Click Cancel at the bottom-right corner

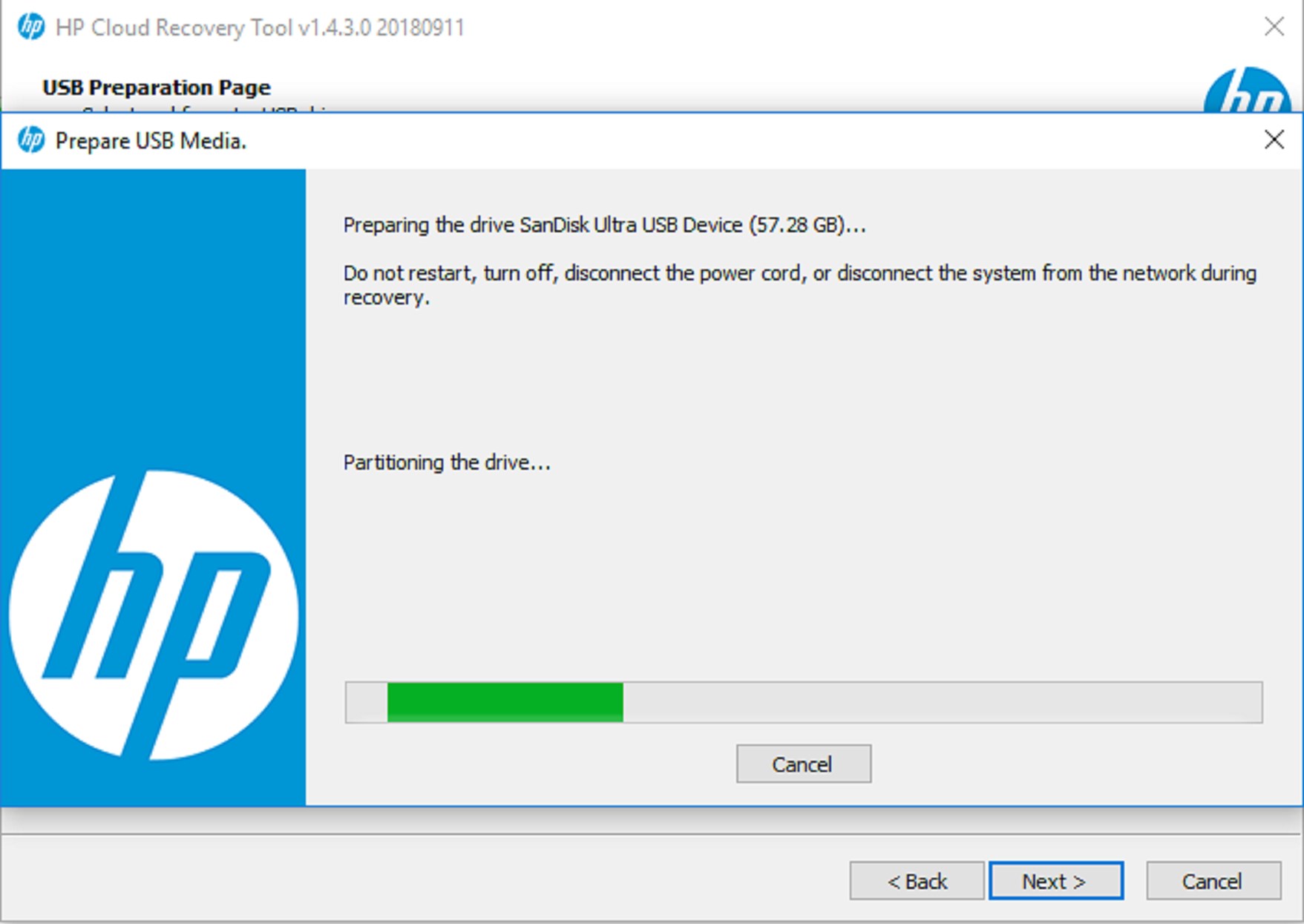(x=1213, y=881)
